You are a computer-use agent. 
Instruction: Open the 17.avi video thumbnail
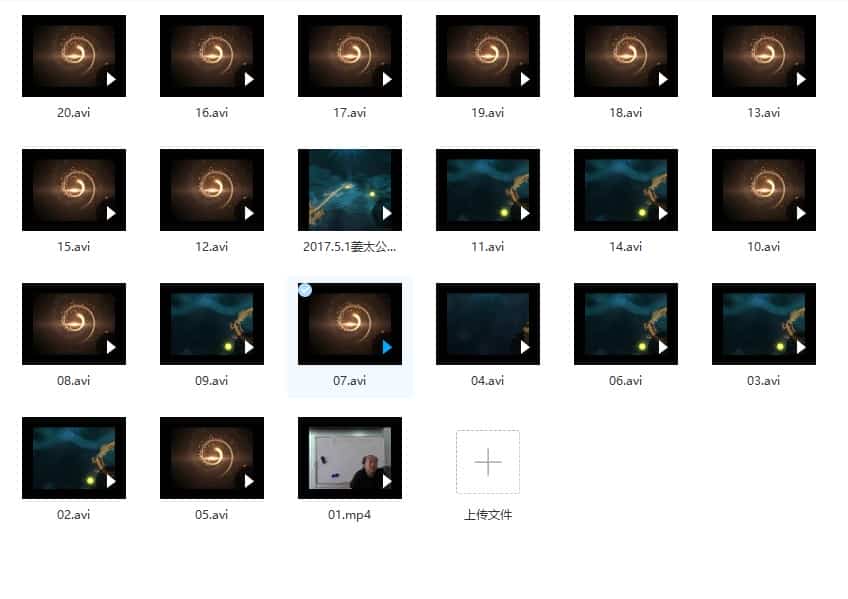tap(349, 56)
